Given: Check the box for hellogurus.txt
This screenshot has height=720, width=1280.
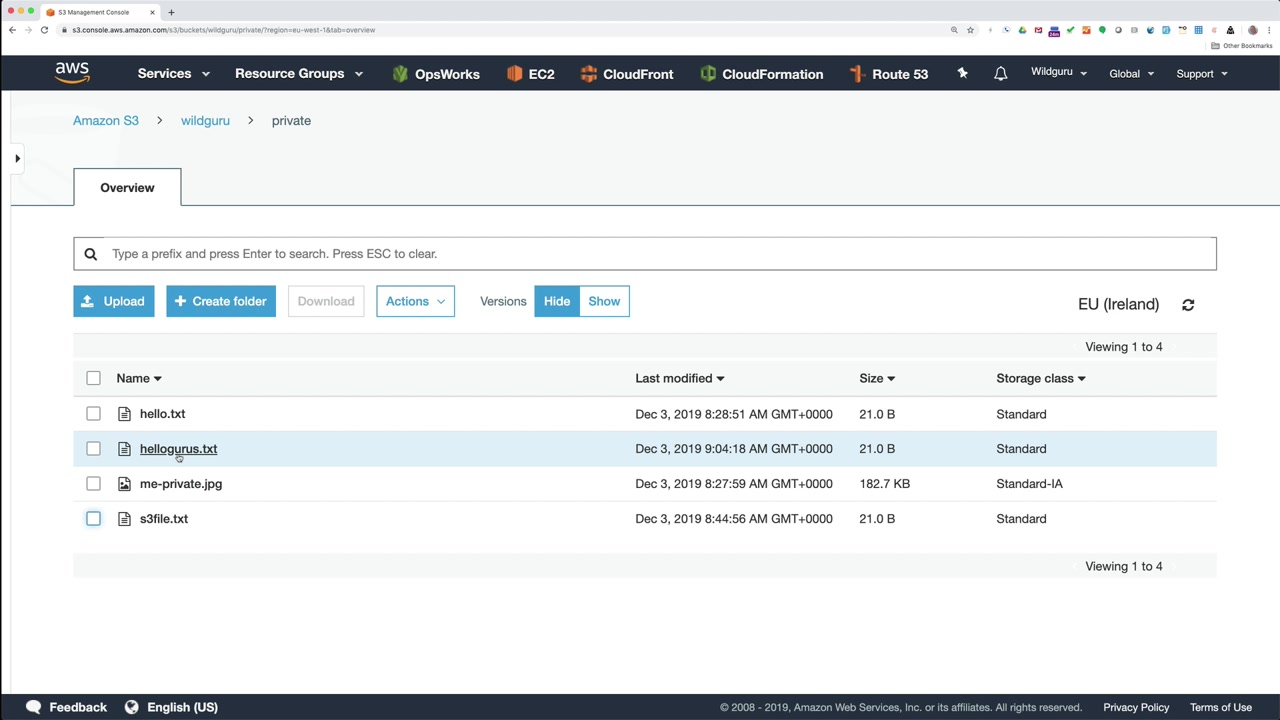Looking at the screenshot, I should point(93,449).
